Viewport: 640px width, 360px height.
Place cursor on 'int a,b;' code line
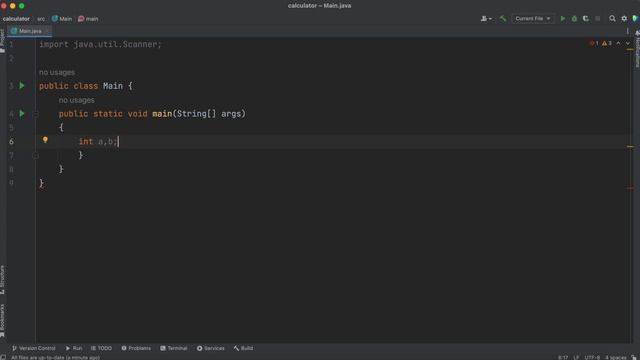pos(98,142)
